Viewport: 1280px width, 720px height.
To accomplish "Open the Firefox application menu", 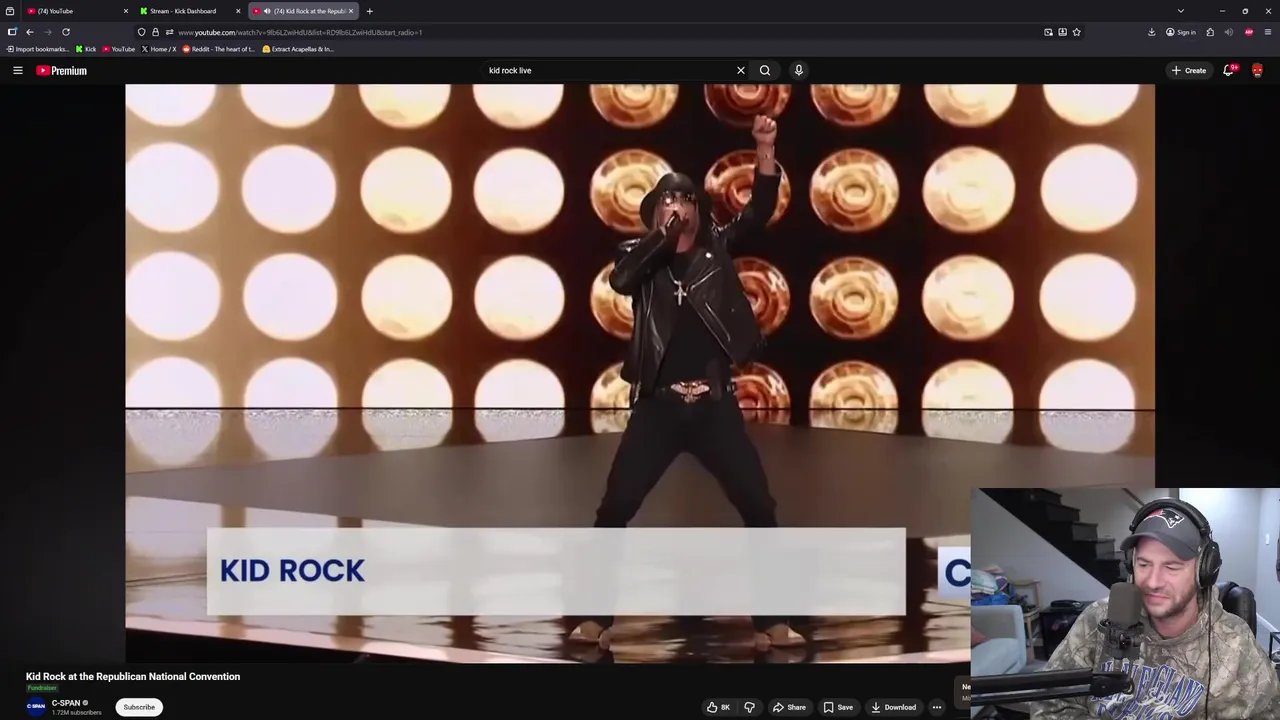I will (x=1268, y=32).
